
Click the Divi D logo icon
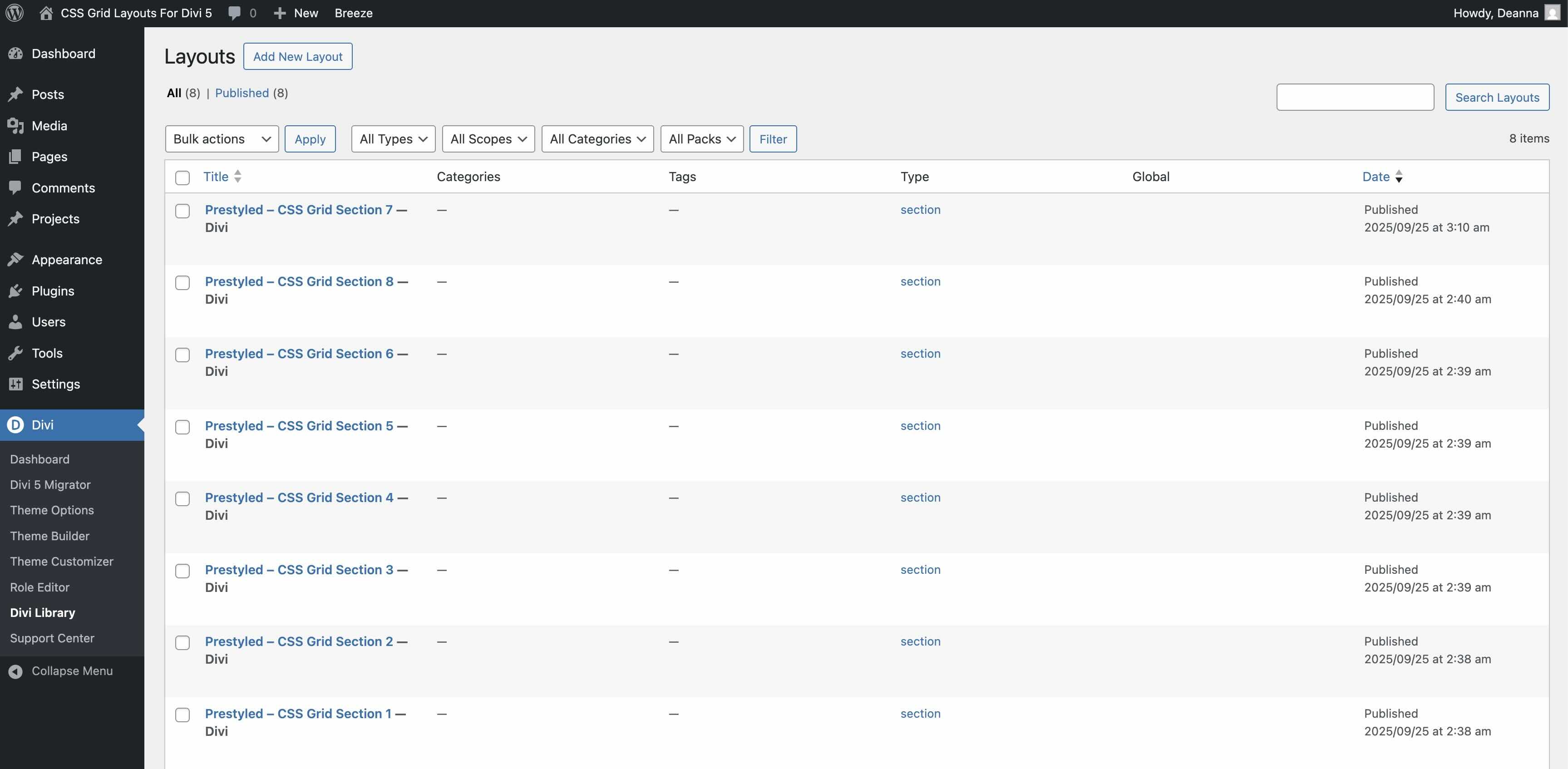[16, 425]
